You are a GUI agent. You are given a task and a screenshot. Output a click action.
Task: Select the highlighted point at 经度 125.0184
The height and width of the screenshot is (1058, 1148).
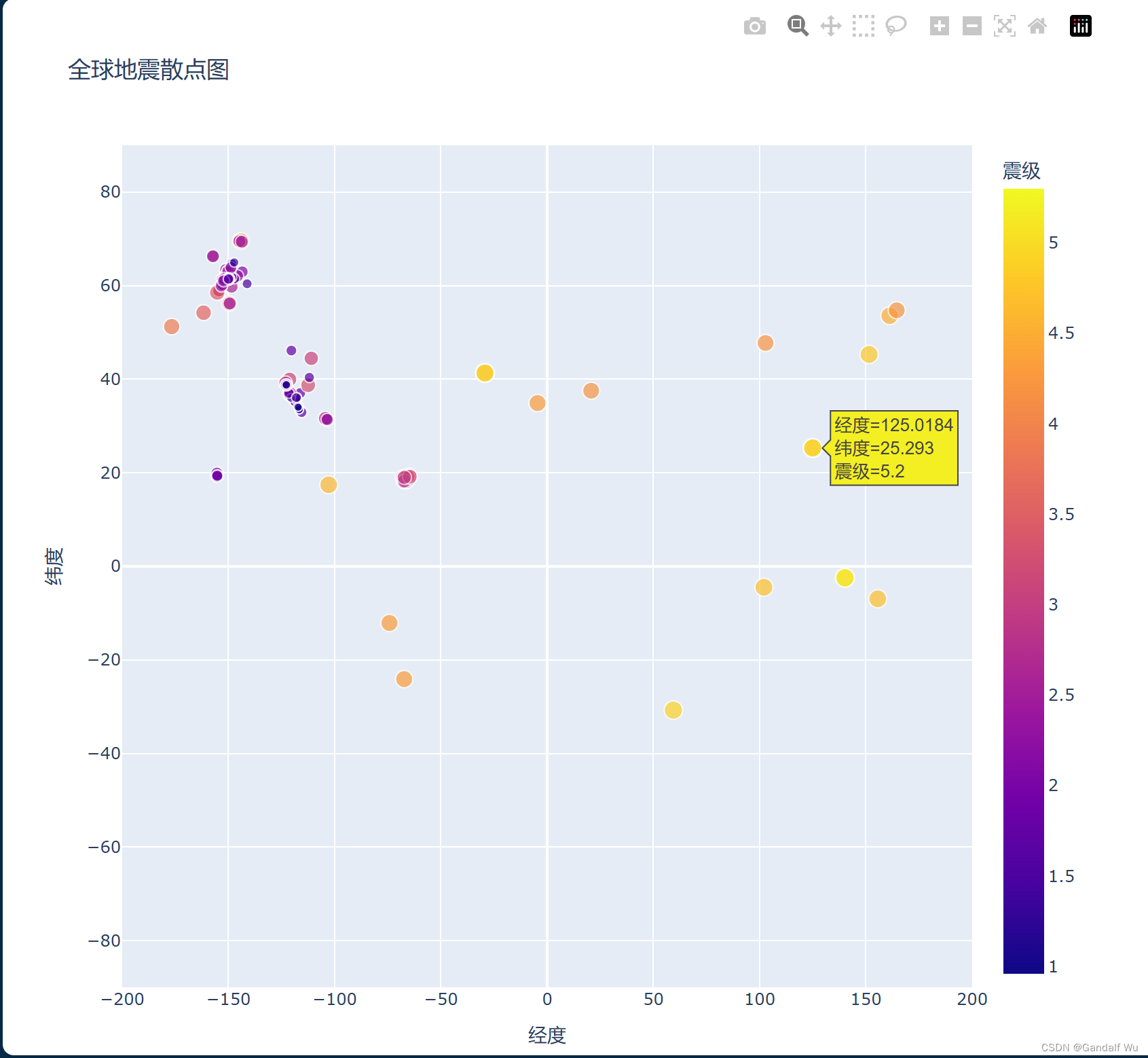coord(812,448)
